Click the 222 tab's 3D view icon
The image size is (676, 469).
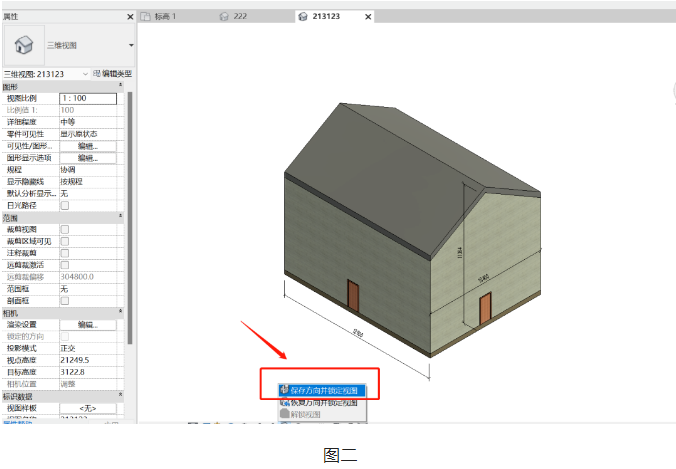[x=224, y=16]
